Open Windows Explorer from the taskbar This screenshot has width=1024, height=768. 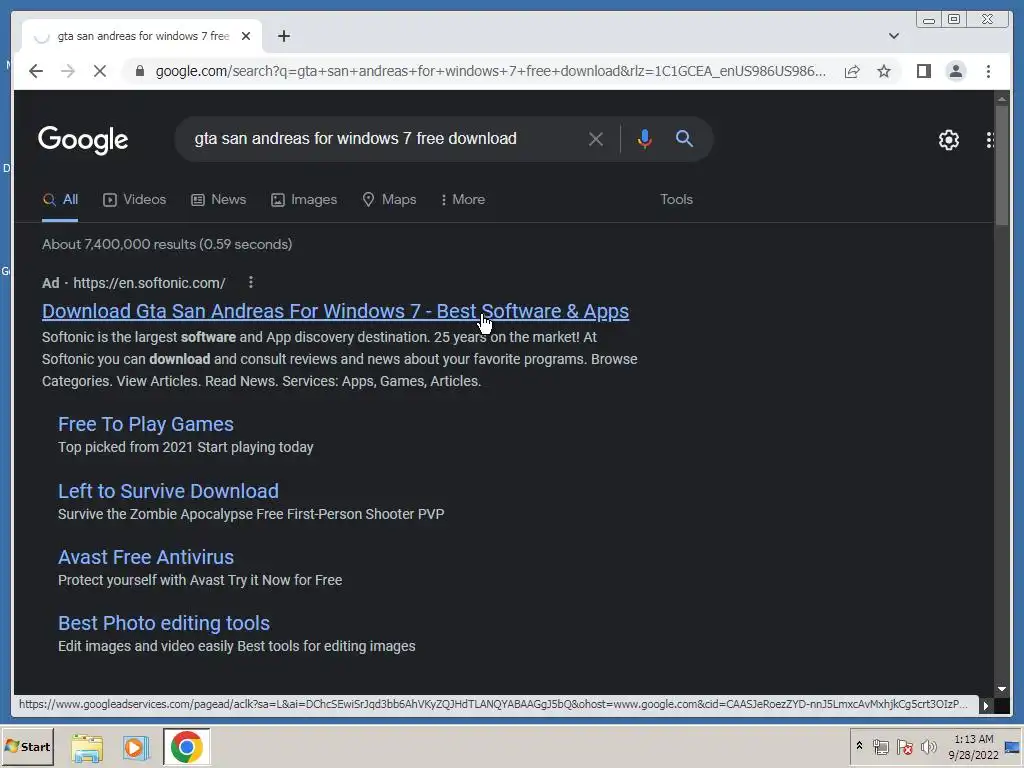tap(87, 747)
